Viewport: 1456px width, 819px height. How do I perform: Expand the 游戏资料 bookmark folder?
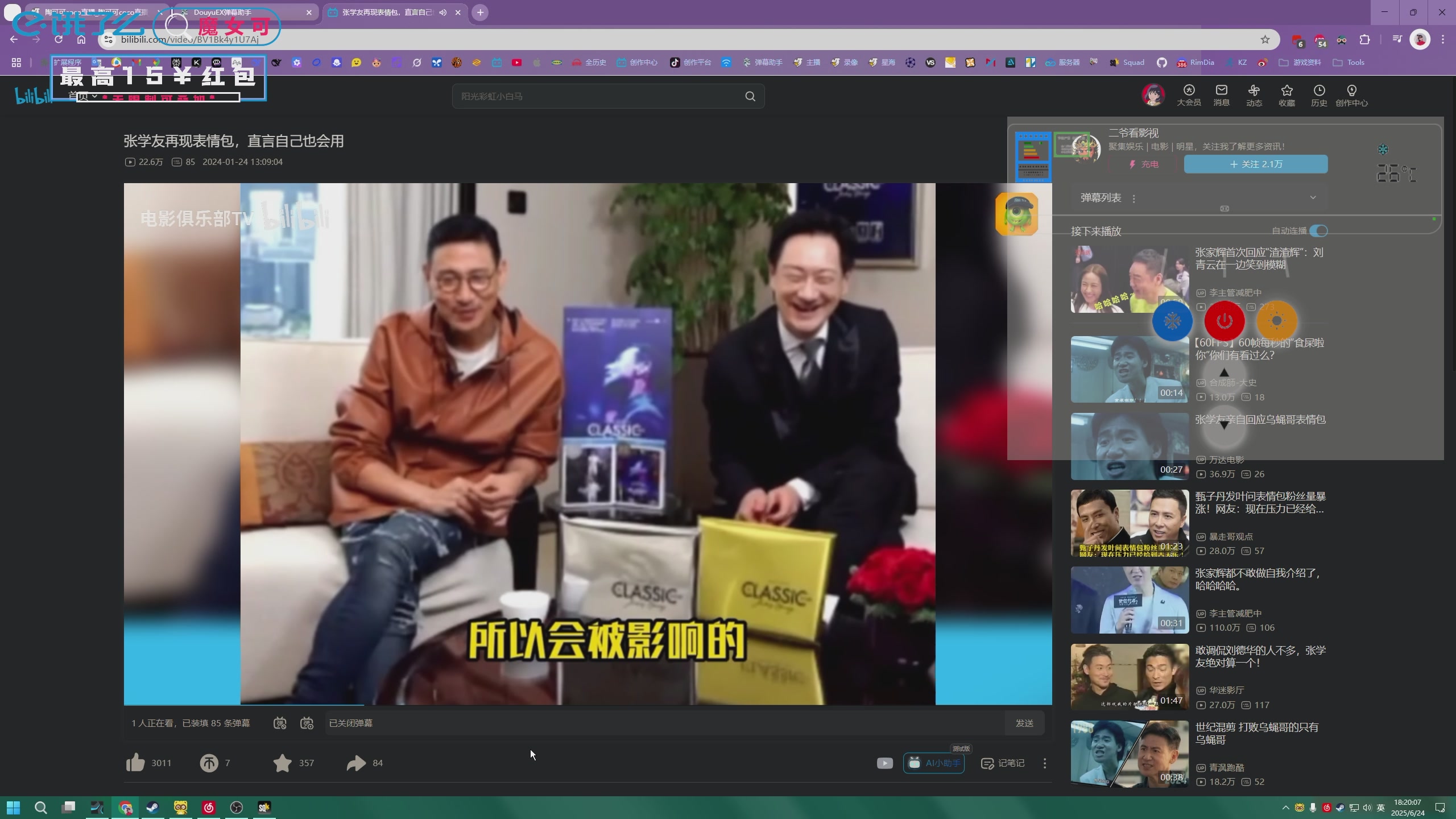point(1300,63)
